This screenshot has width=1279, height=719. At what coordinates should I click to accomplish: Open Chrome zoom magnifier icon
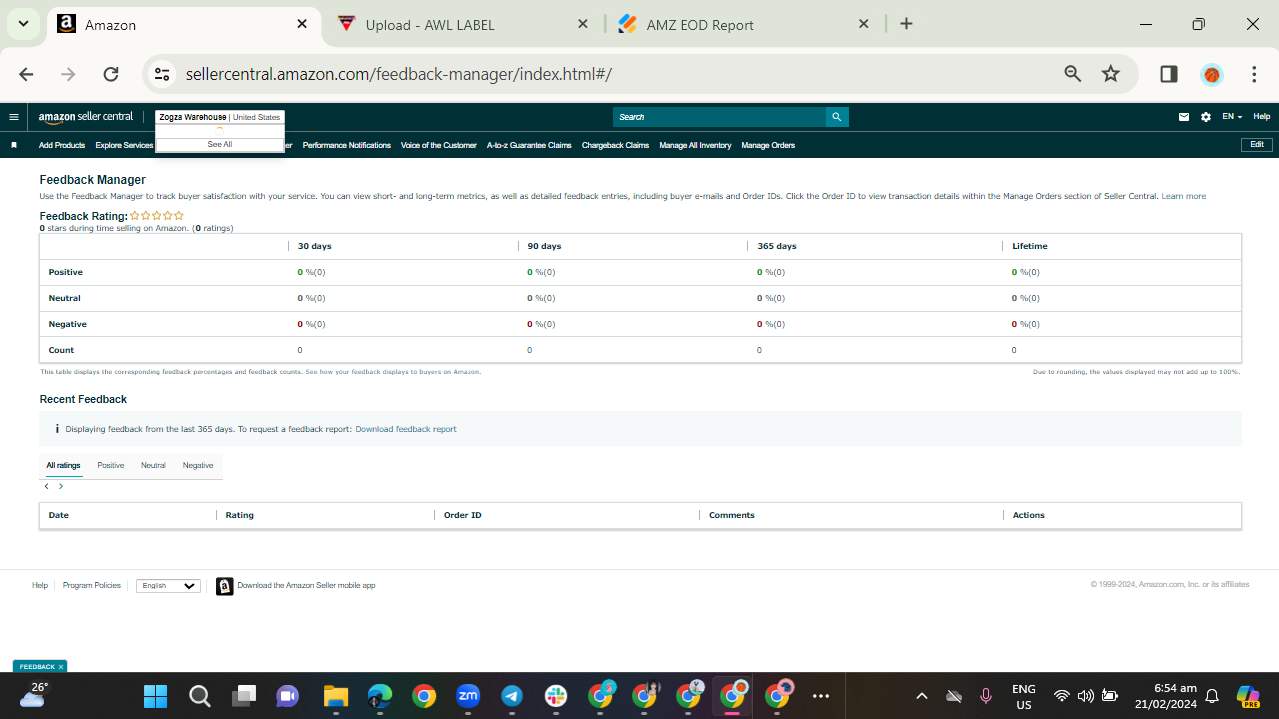(1073, 74)
